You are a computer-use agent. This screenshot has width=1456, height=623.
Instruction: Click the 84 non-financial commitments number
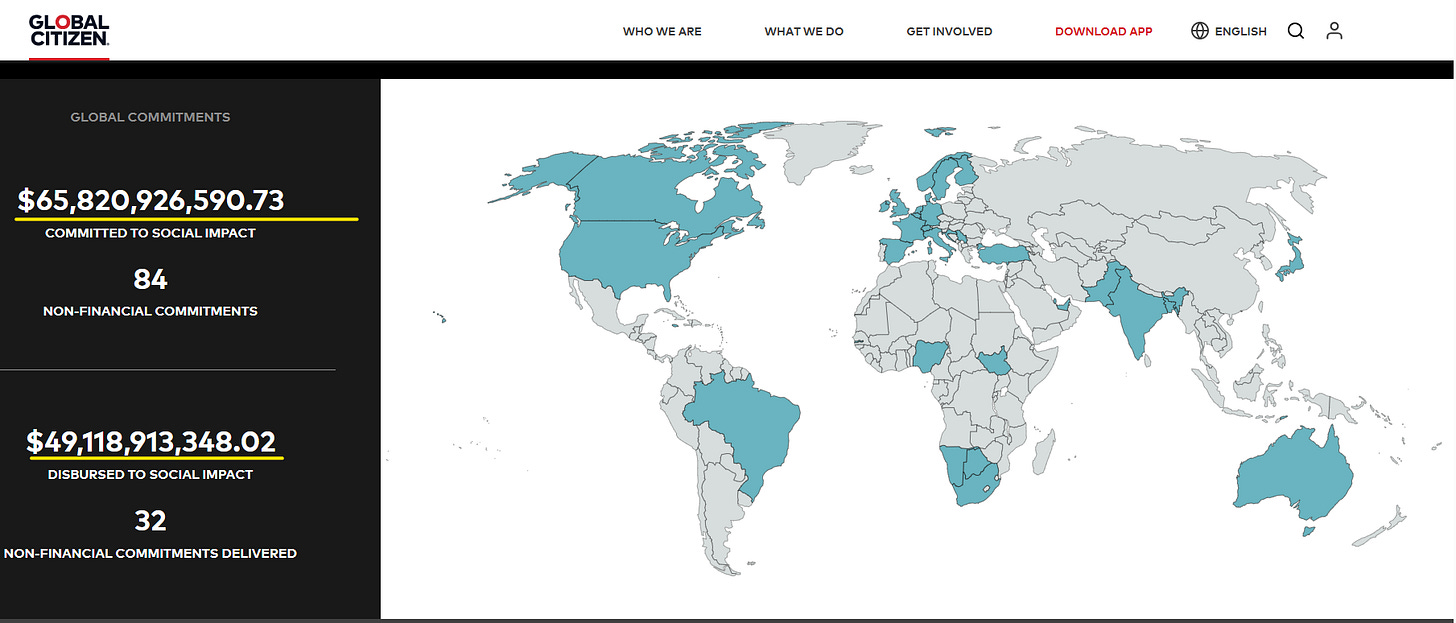point(150,279)
